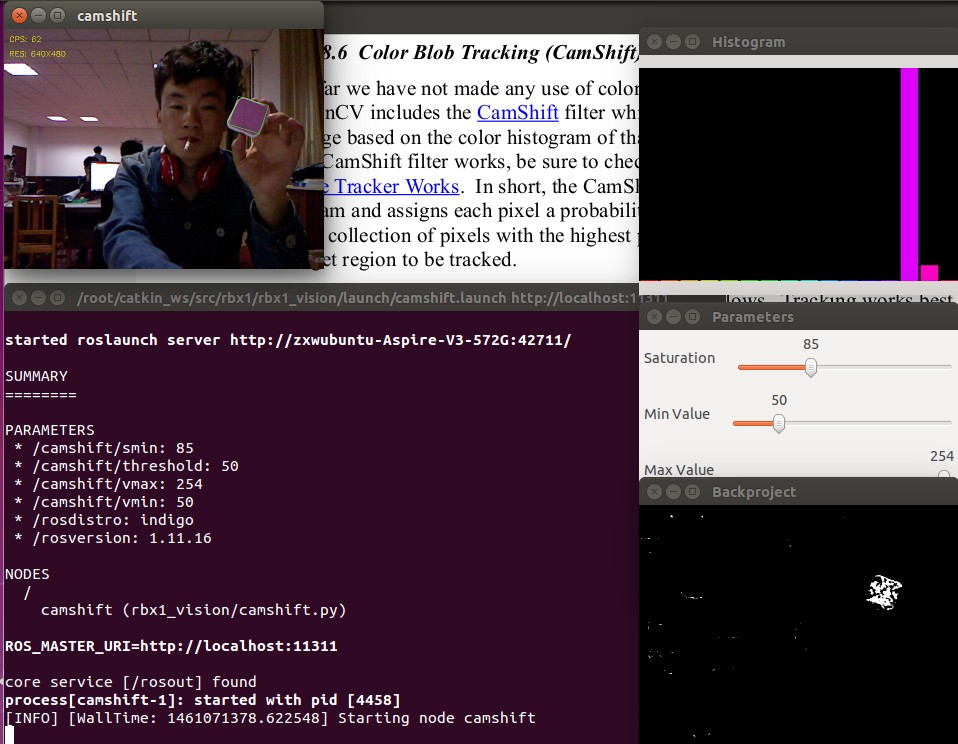The width and height of the screenshot is (958, 744).
Task: Click the NODES heading in terminal
Action: point(27,574)
